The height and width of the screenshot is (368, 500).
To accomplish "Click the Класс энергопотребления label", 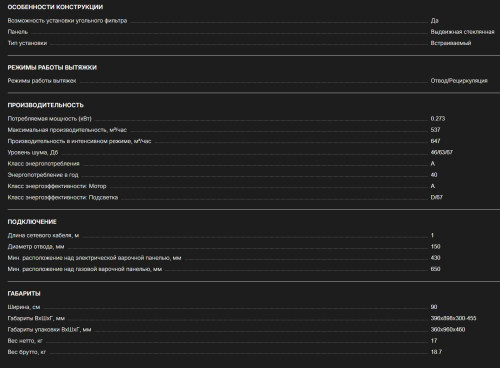I will pos(43,164).
